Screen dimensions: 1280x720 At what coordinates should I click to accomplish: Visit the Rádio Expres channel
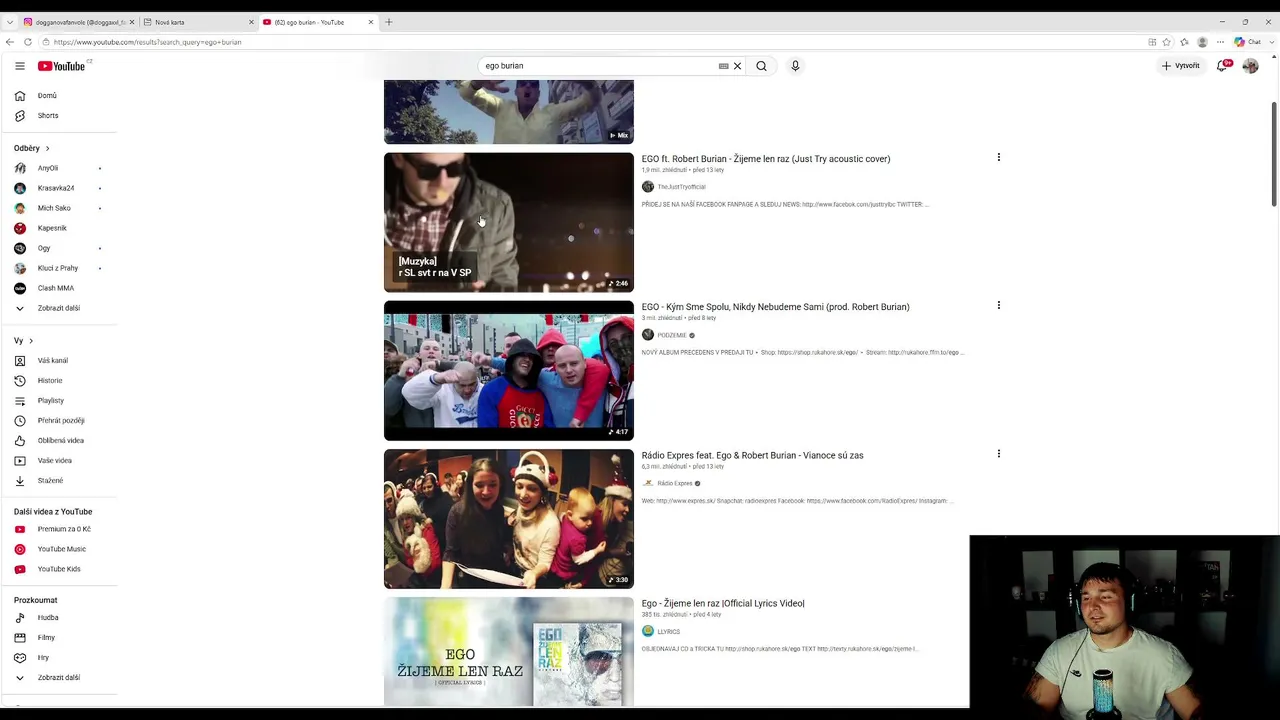coord(675,483)
